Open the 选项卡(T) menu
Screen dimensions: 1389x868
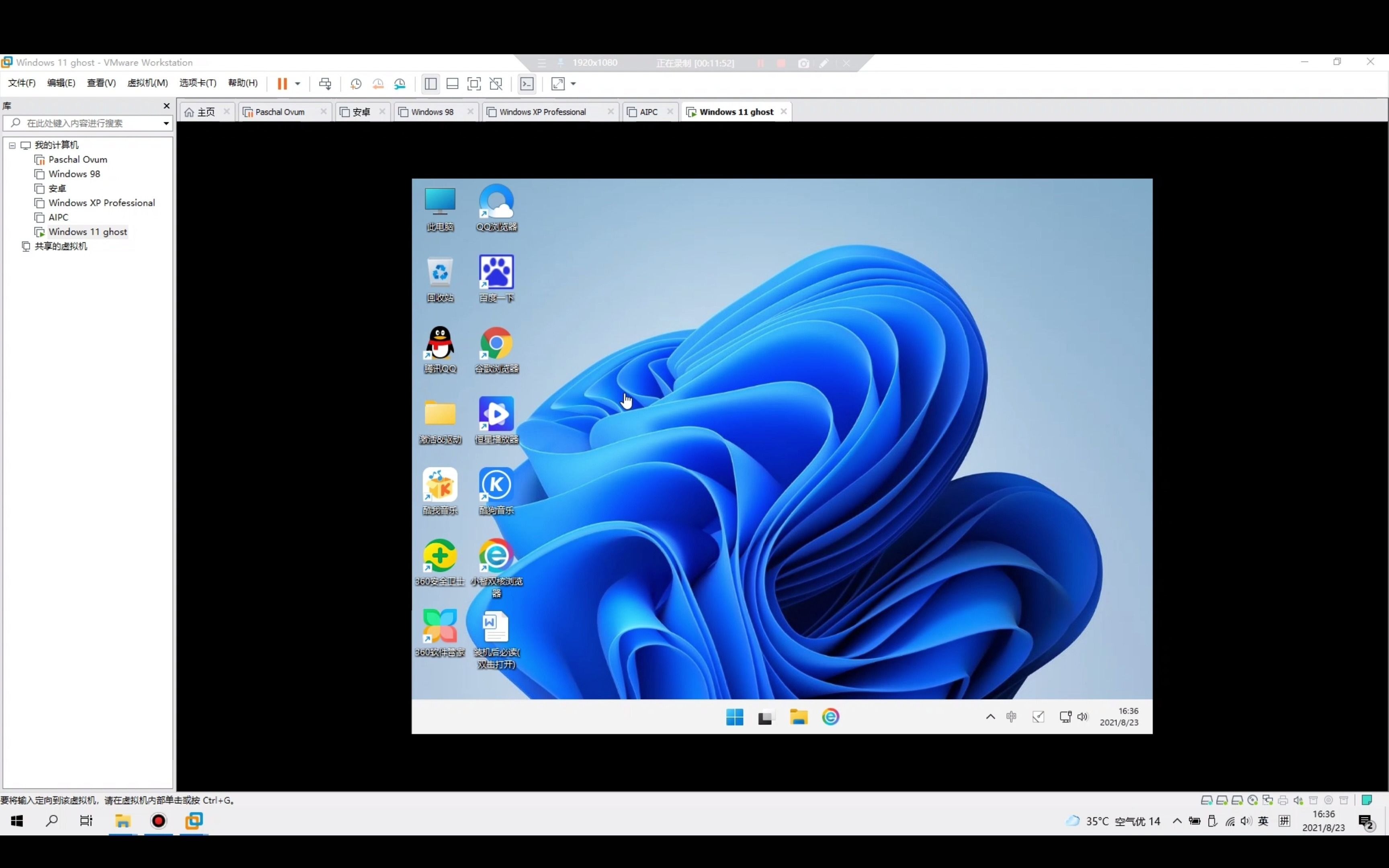tap(198, 83)
